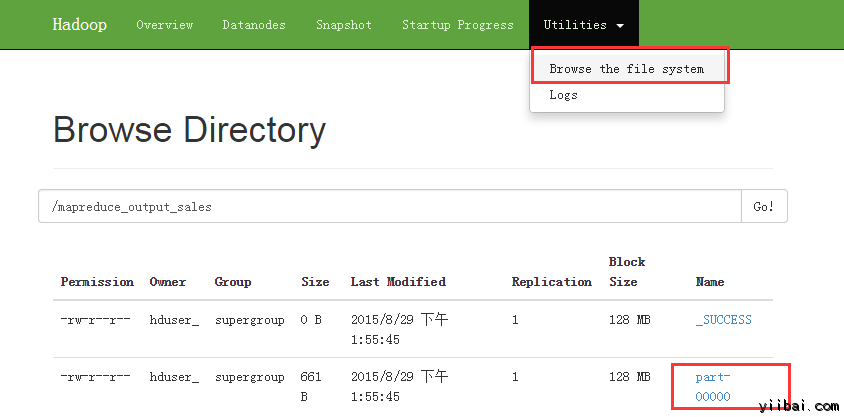Choose Logs from the Utilities menu
844x417 pixels.
563,95
